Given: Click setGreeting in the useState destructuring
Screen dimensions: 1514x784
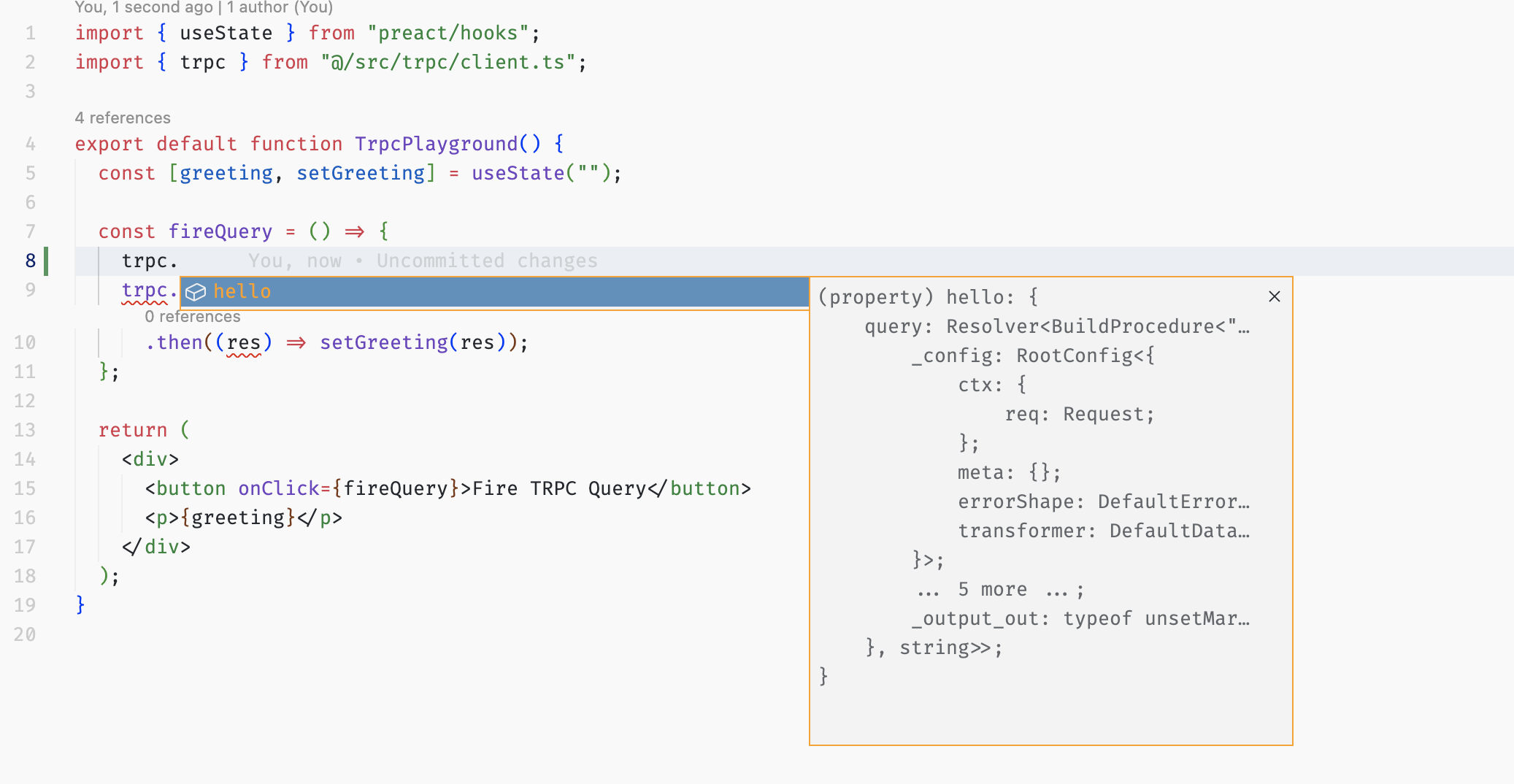Looking at the screenshot, I should pos(361,174).
